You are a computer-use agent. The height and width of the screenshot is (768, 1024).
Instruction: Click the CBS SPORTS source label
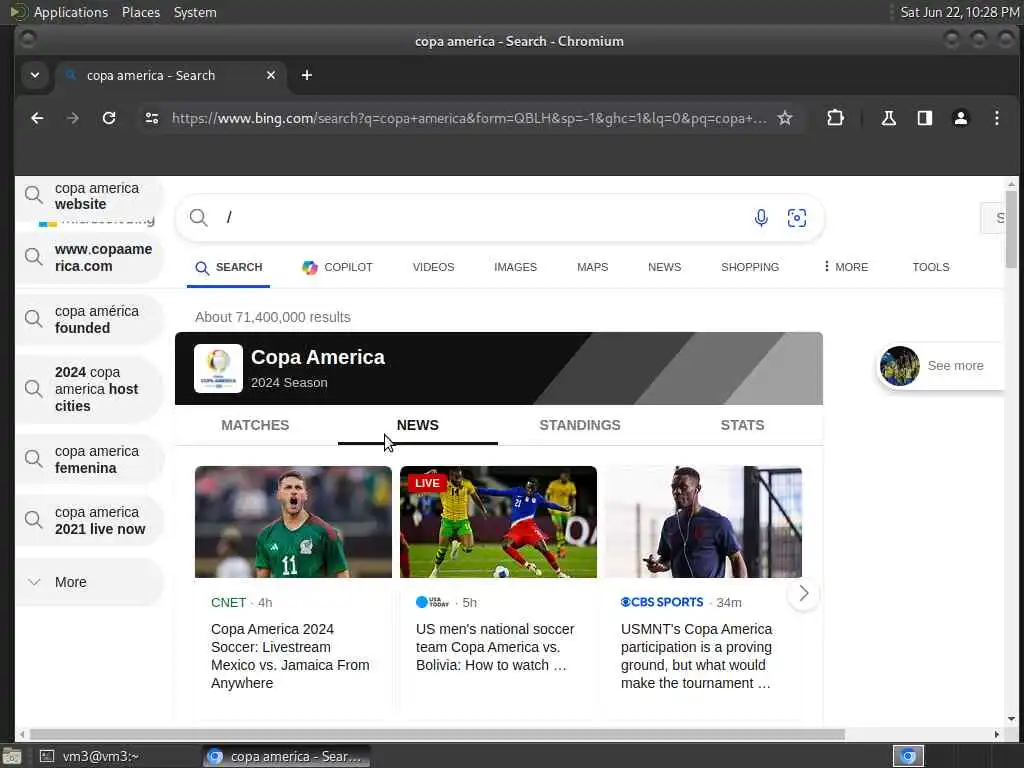click(x=662, y=602)
